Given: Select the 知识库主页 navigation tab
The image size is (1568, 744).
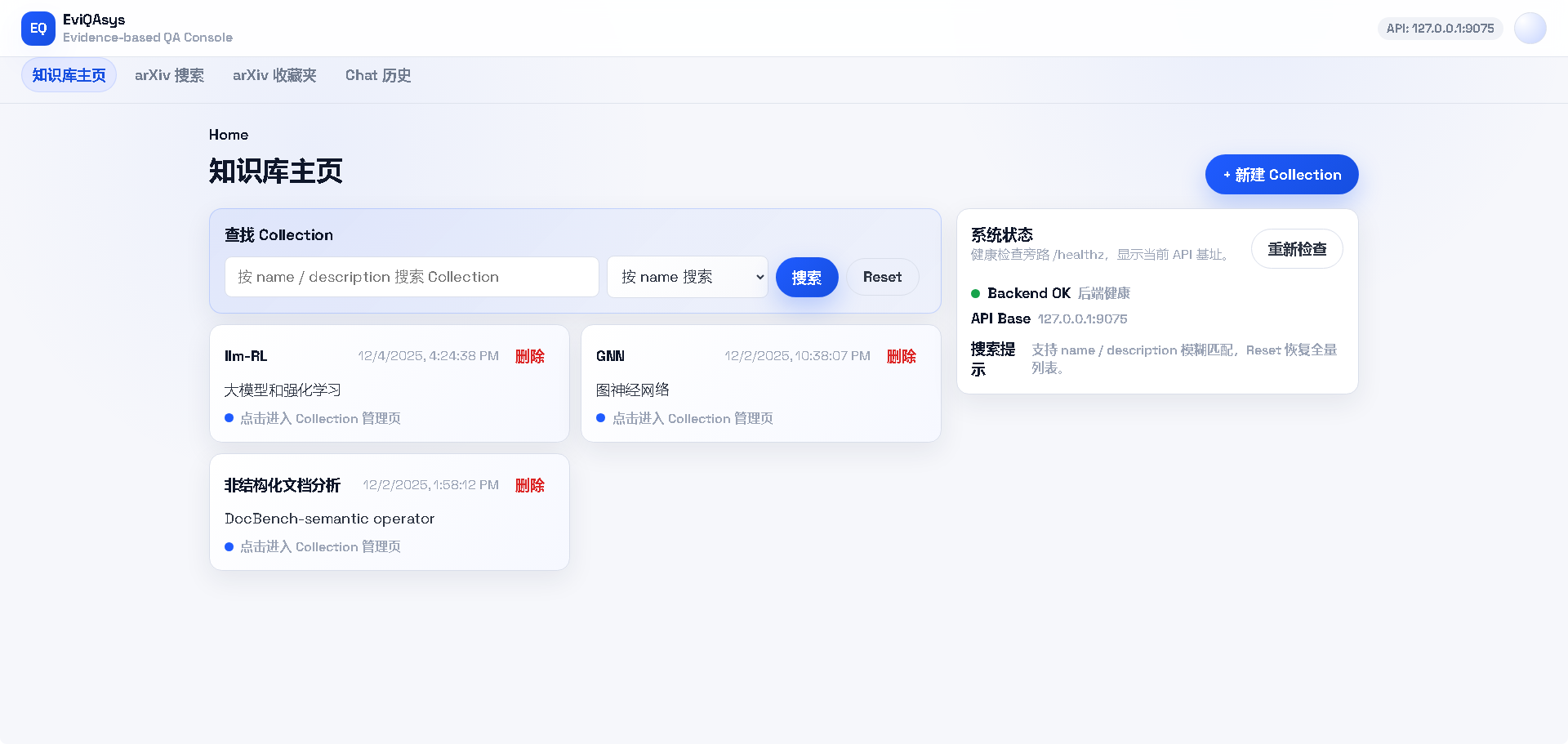Looking at the screenshot, I should pos(69,75).
